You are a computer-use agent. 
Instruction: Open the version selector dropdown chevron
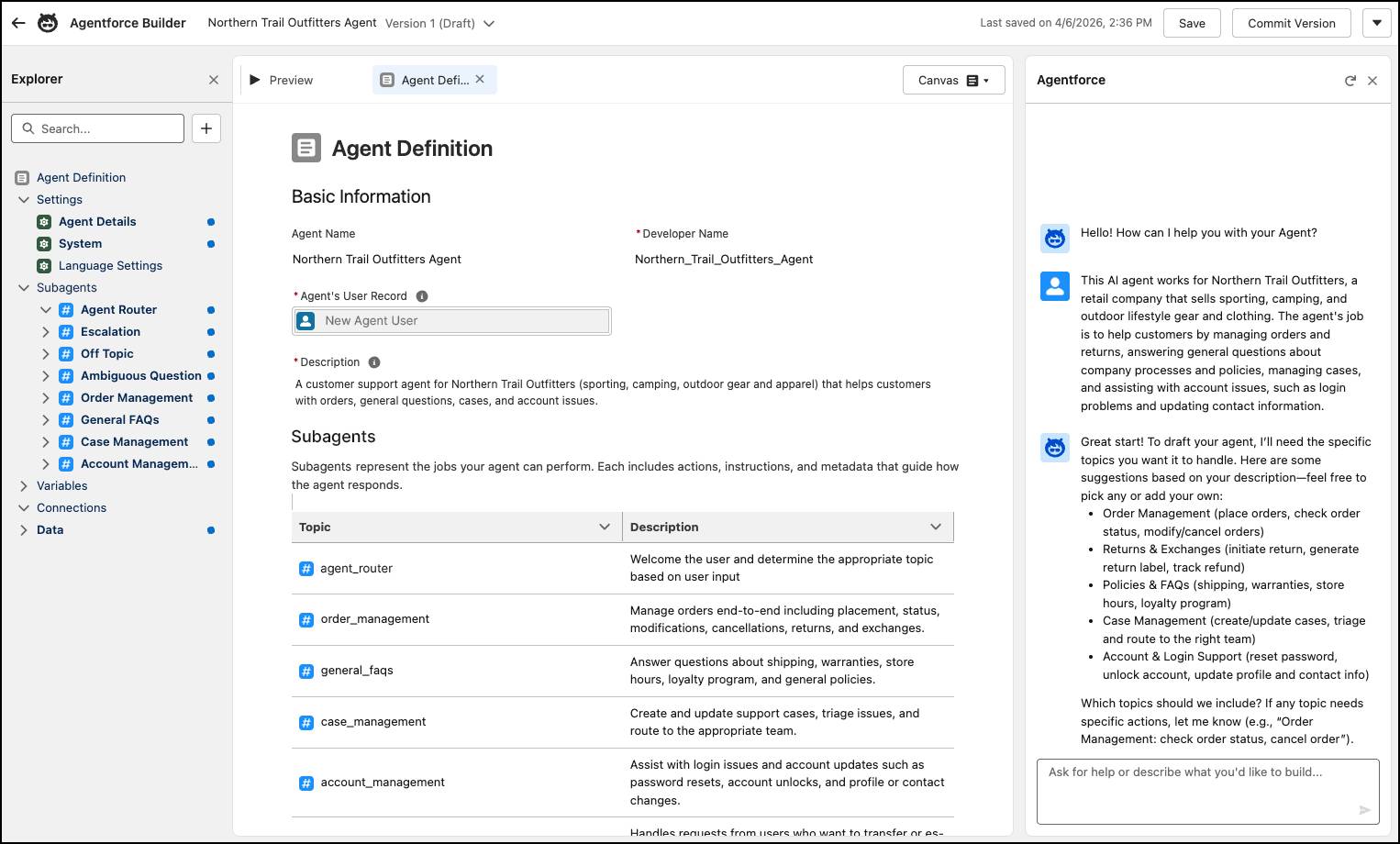point(489,24)
